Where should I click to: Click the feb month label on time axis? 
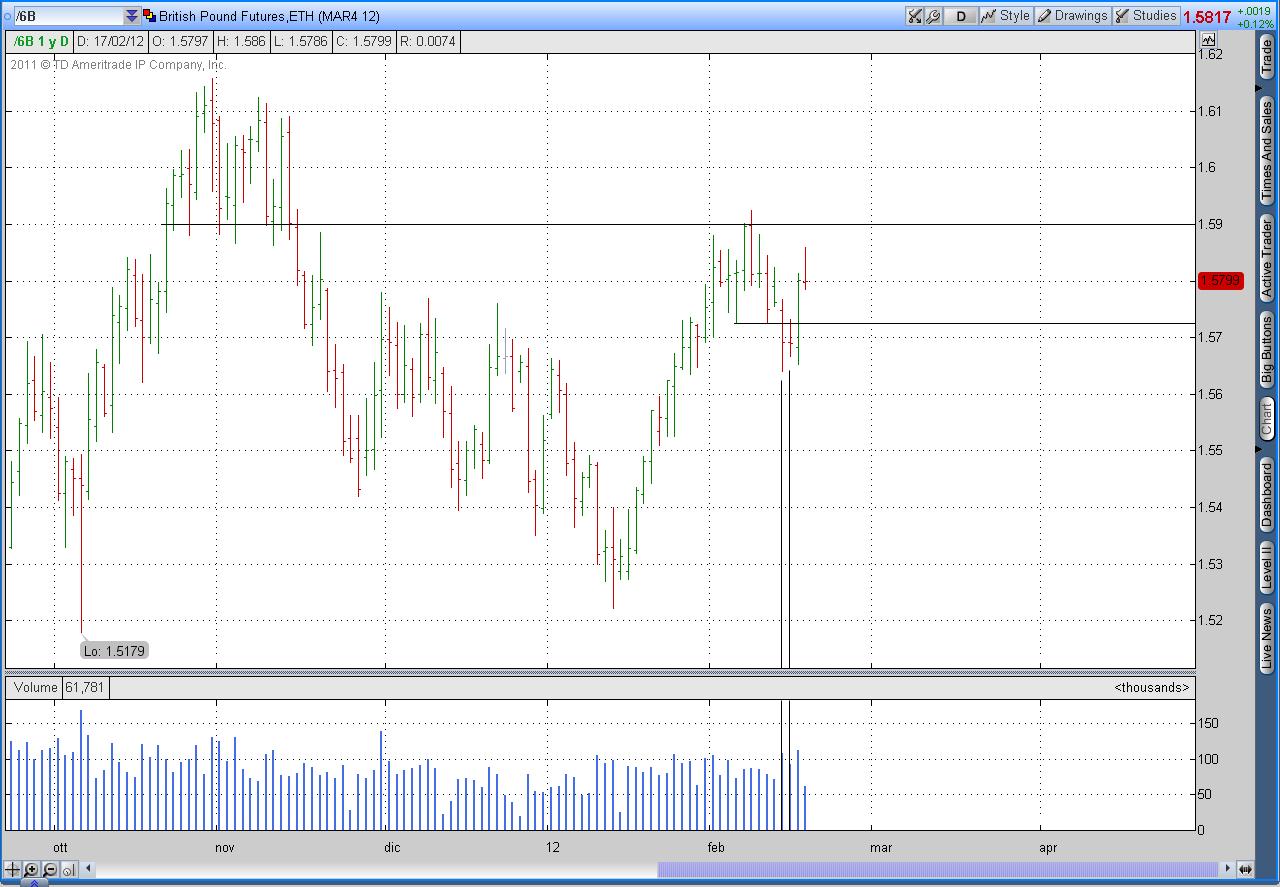click(x=717, y=848)
